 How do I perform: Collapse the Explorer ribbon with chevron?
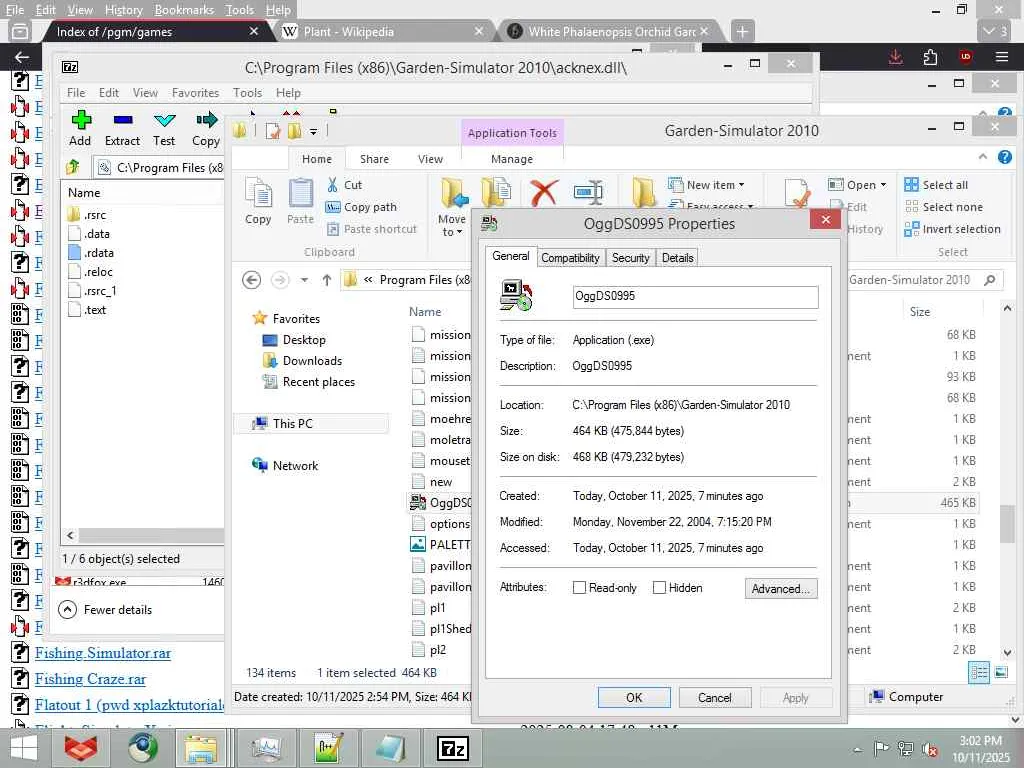pyautogui.click(x=983, y=157)
